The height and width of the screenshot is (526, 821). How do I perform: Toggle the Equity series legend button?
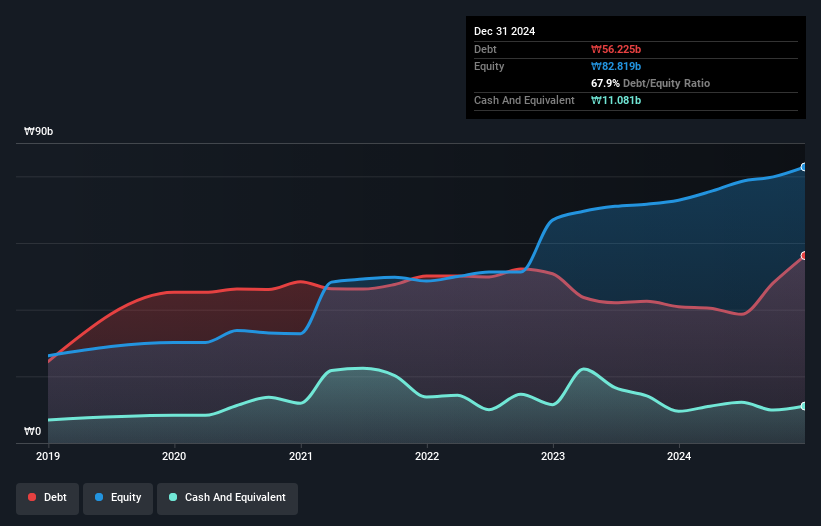118,498
